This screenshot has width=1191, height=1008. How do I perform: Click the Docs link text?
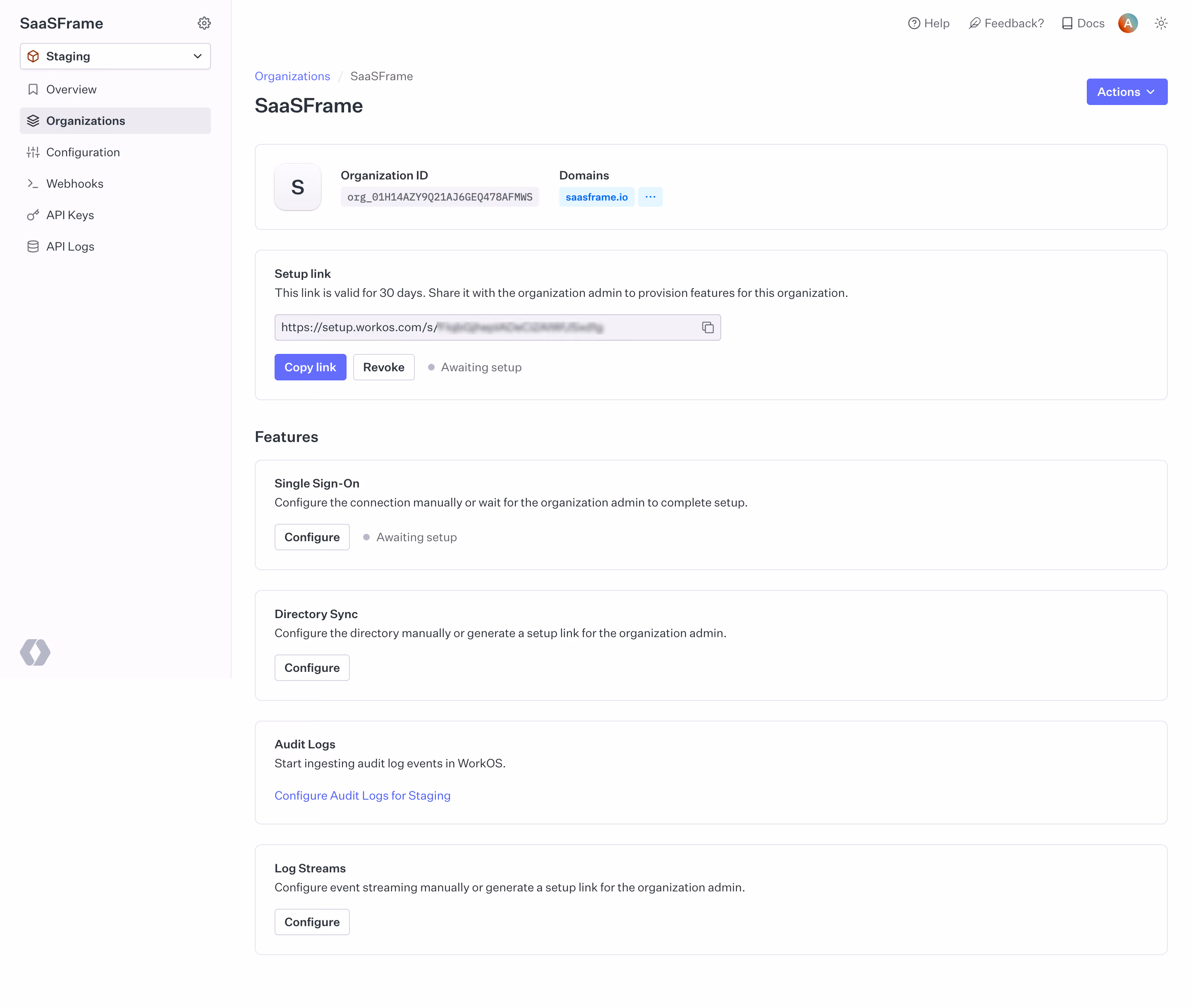tap(1091, 24)
